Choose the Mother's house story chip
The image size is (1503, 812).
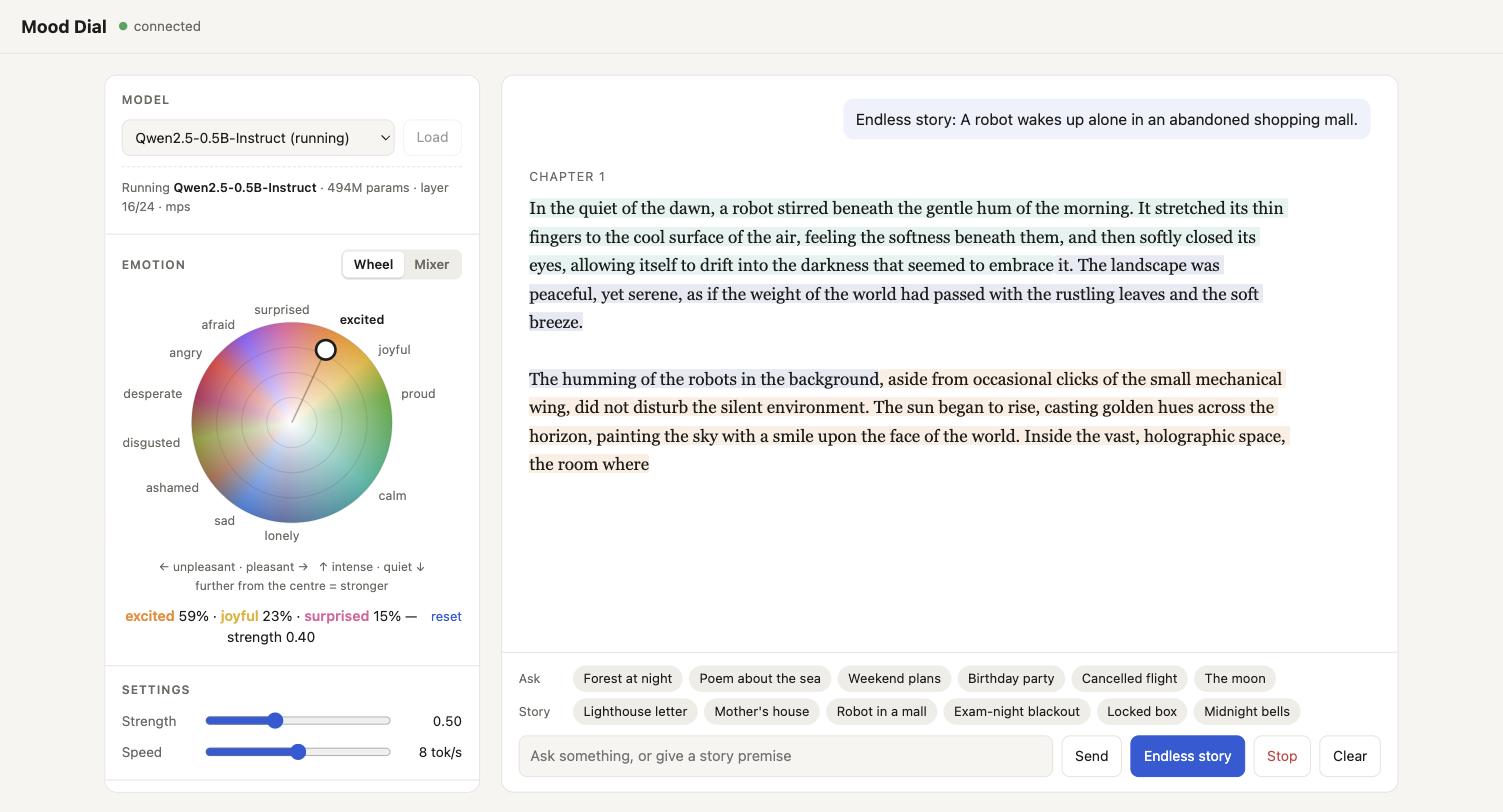click(762, 712)
